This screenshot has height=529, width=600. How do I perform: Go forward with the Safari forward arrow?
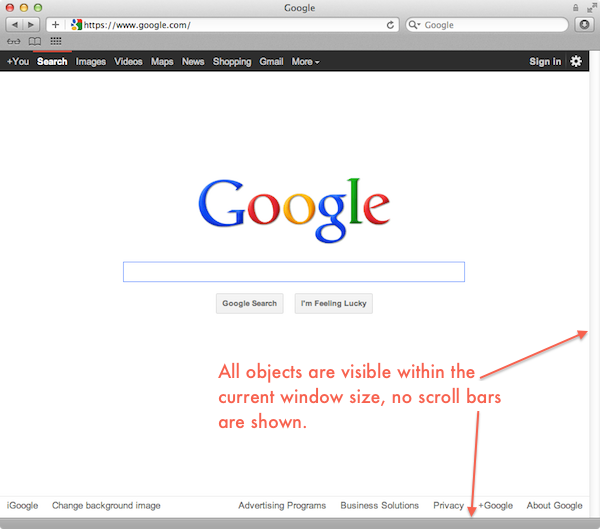coord(31,25)
